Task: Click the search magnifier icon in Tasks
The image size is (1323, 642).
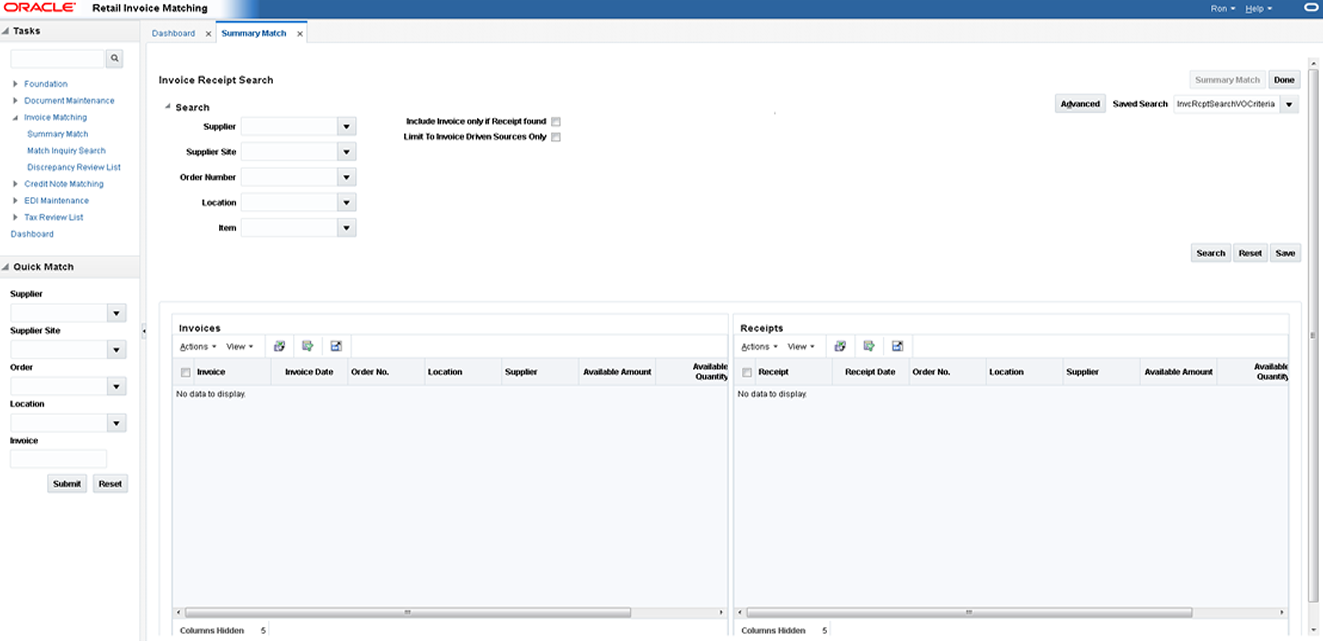Action: [114, 59]
